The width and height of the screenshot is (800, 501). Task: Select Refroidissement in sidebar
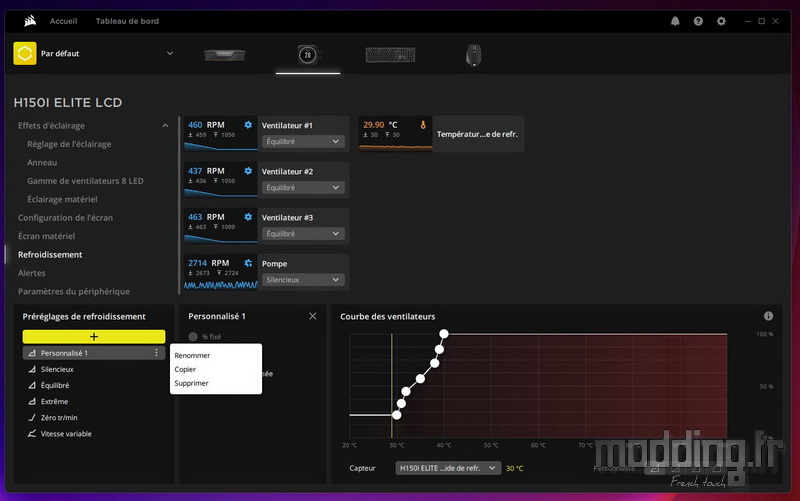tap(50, 254)
